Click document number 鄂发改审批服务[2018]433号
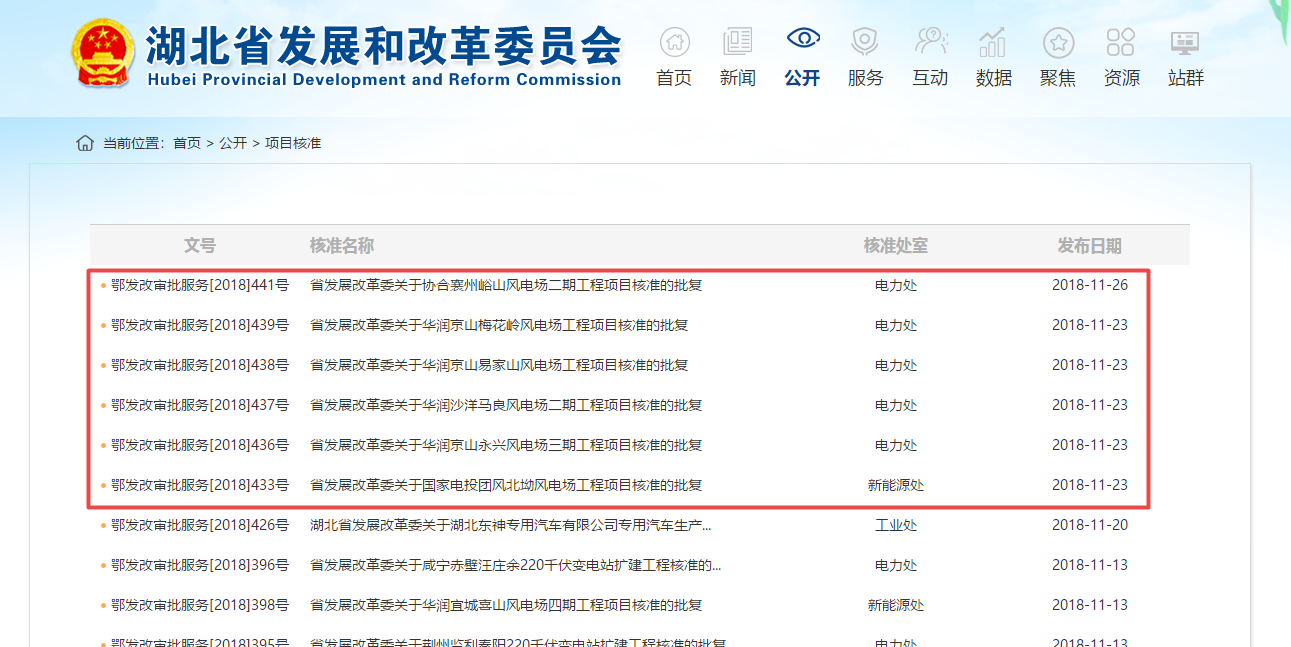The image size is (1291, 647). pos(200,485)
